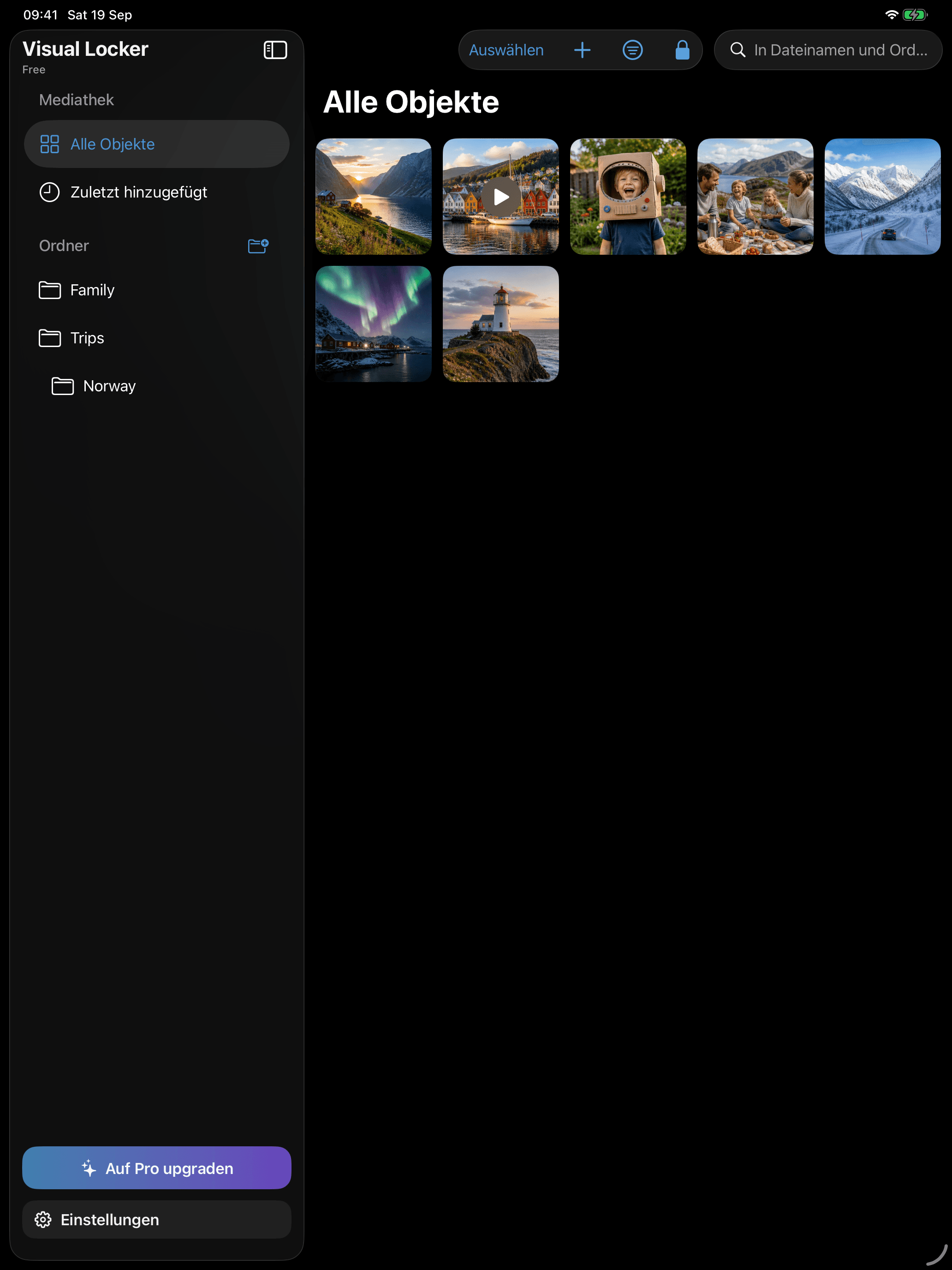This screenshot has height=1270, width=952.
Task: Click the Visual Locker app title
Action: [85, 49]
